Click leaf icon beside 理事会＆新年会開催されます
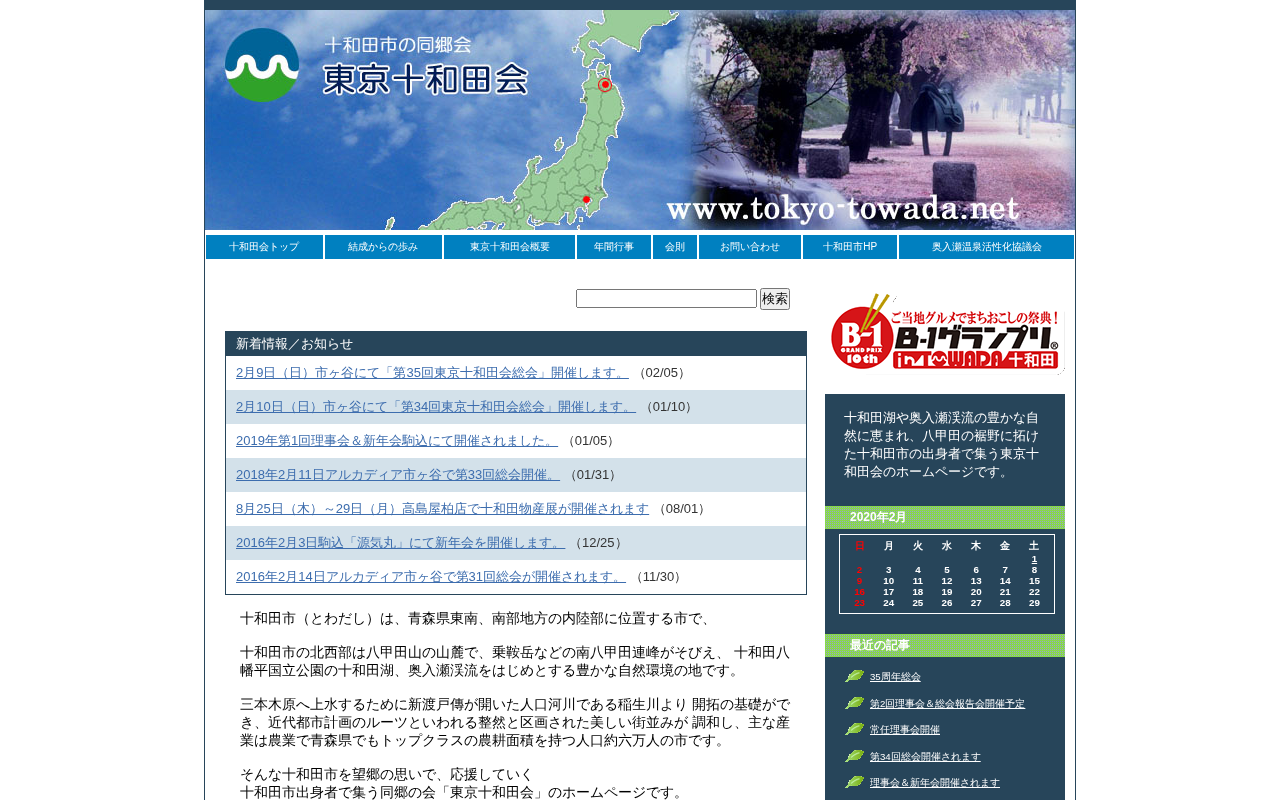The height and width of the screenshot is (800, 1280). [x=854, y=782]
